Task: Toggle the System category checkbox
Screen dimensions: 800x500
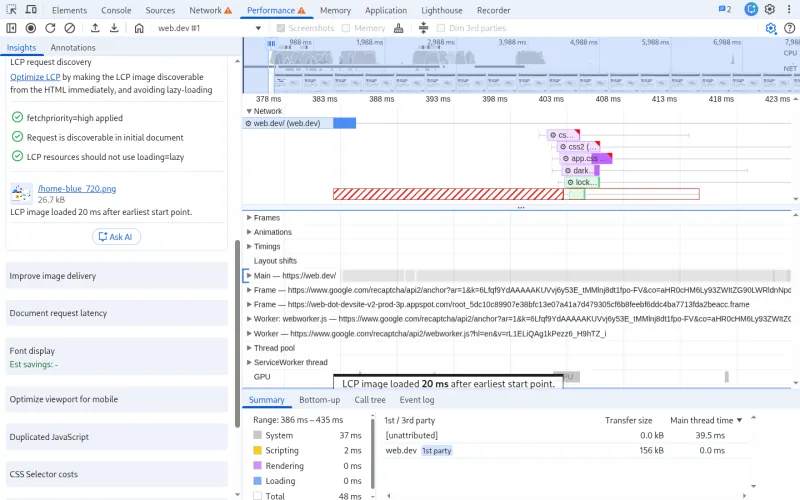Action: [x=258, y=435]
